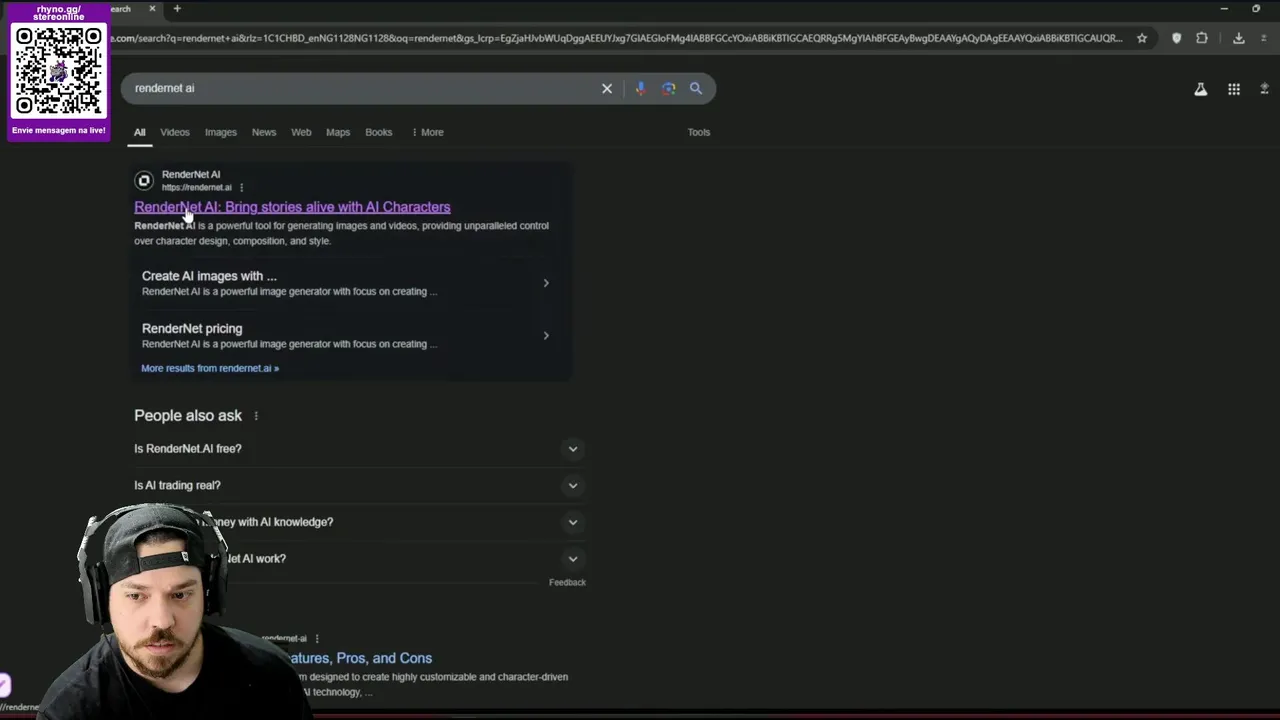1280x720 pixels.
Task: Open the 'RenderNet pricing' sitelink
Action: coord(192,328)
